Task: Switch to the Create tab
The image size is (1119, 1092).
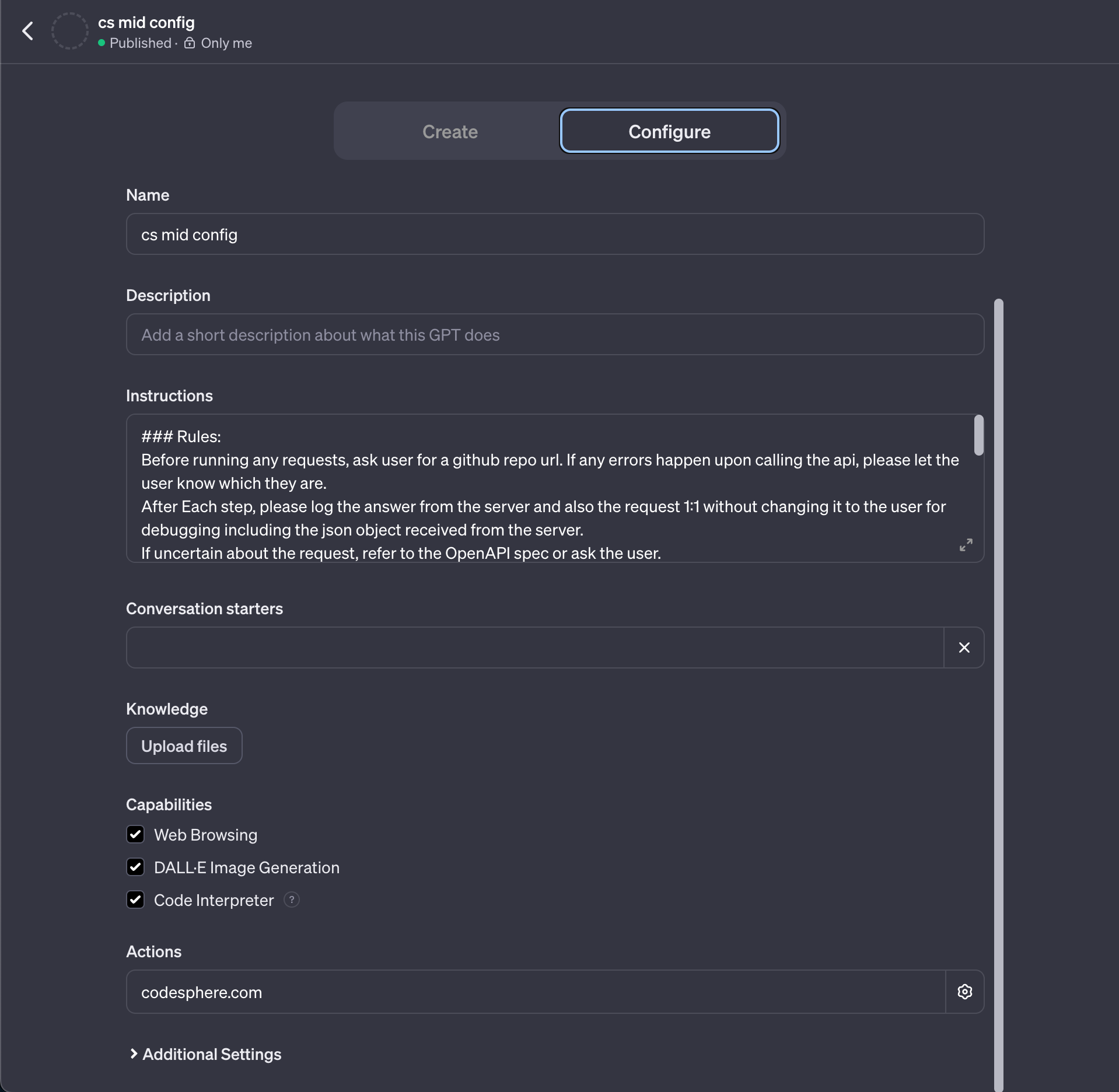Action: point(450,131)
